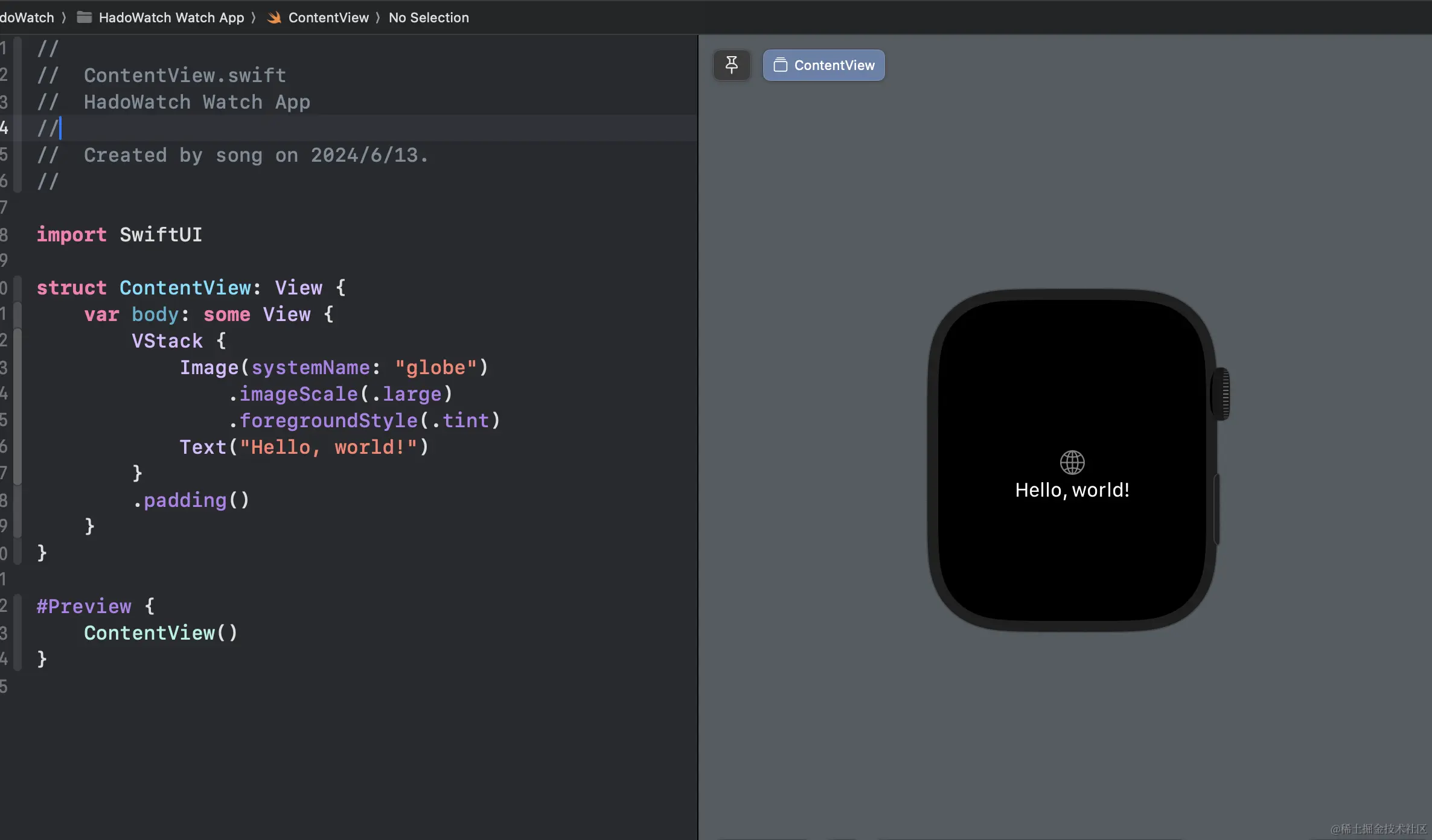Click the Swift file icon in breadcrumb
Viewport: 1432px width, 840px height.
tap(274, 17)
